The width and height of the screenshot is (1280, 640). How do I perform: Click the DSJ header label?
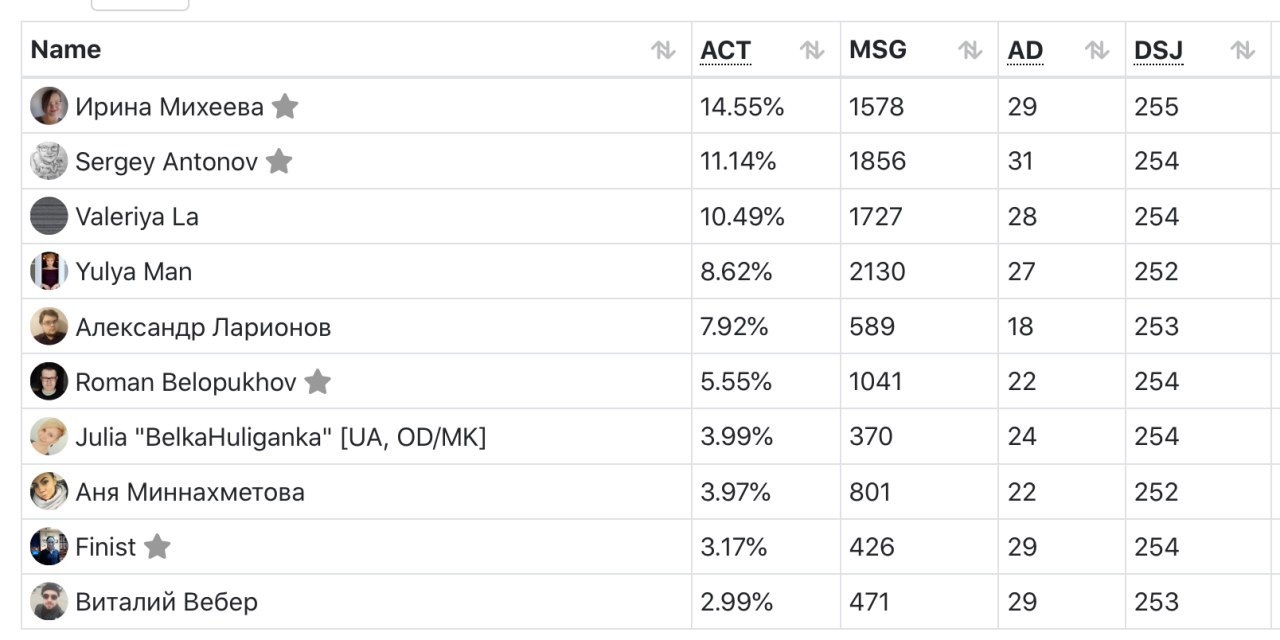click(1158, 50)
